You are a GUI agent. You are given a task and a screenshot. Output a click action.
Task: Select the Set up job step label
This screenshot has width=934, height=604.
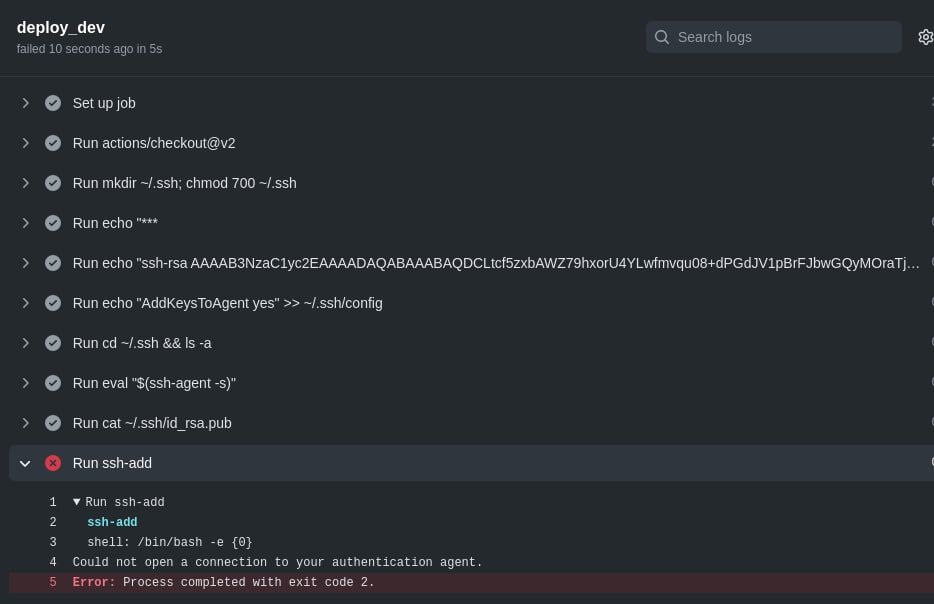pyautogui.click(x=104, y=103)
